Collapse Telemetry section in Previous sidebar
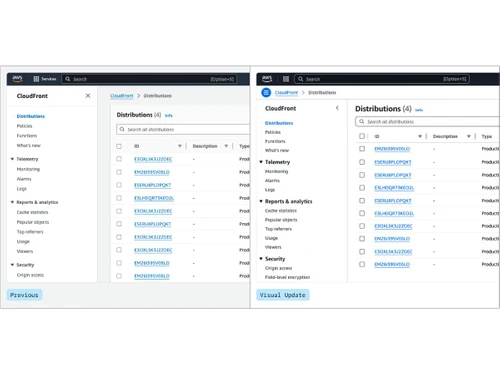The width and height of the screenshot is (500, 375). [12, 159]
